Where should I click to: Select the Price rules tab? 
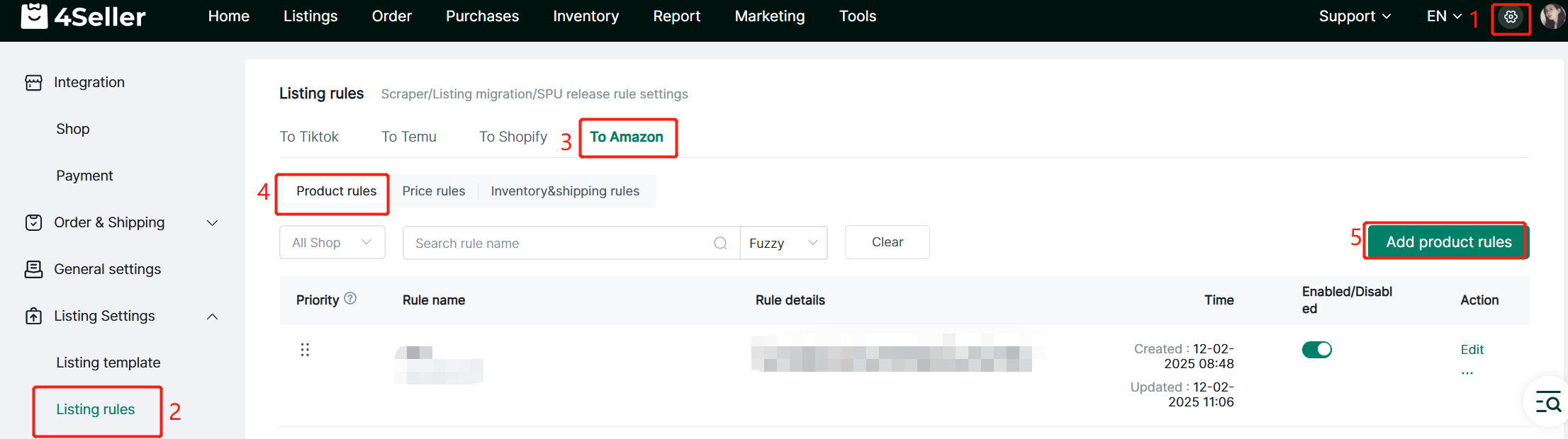(x=433, y=191)
